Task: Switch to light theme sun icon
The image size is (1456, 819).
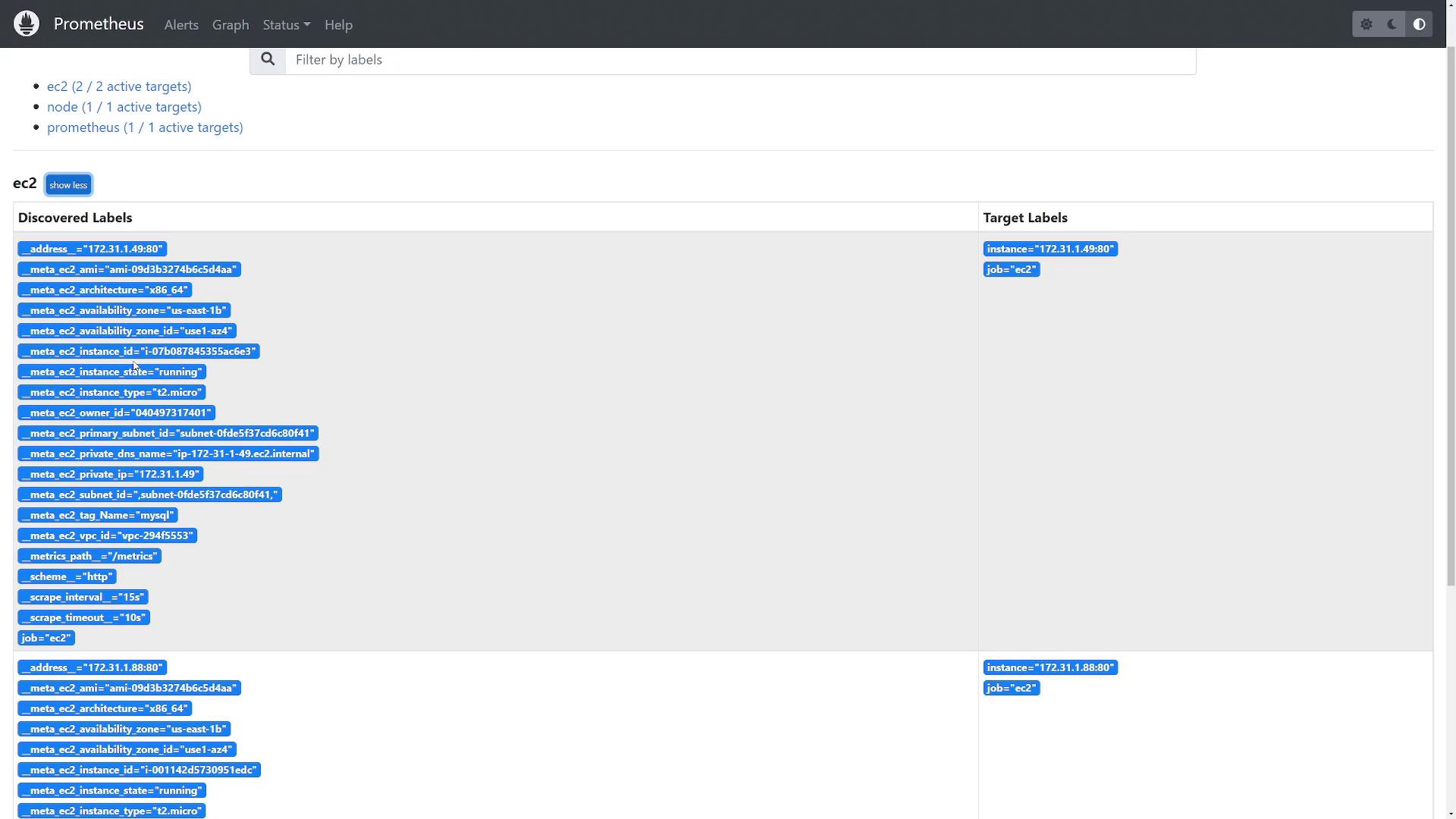Action: (x=1367, y=24)
